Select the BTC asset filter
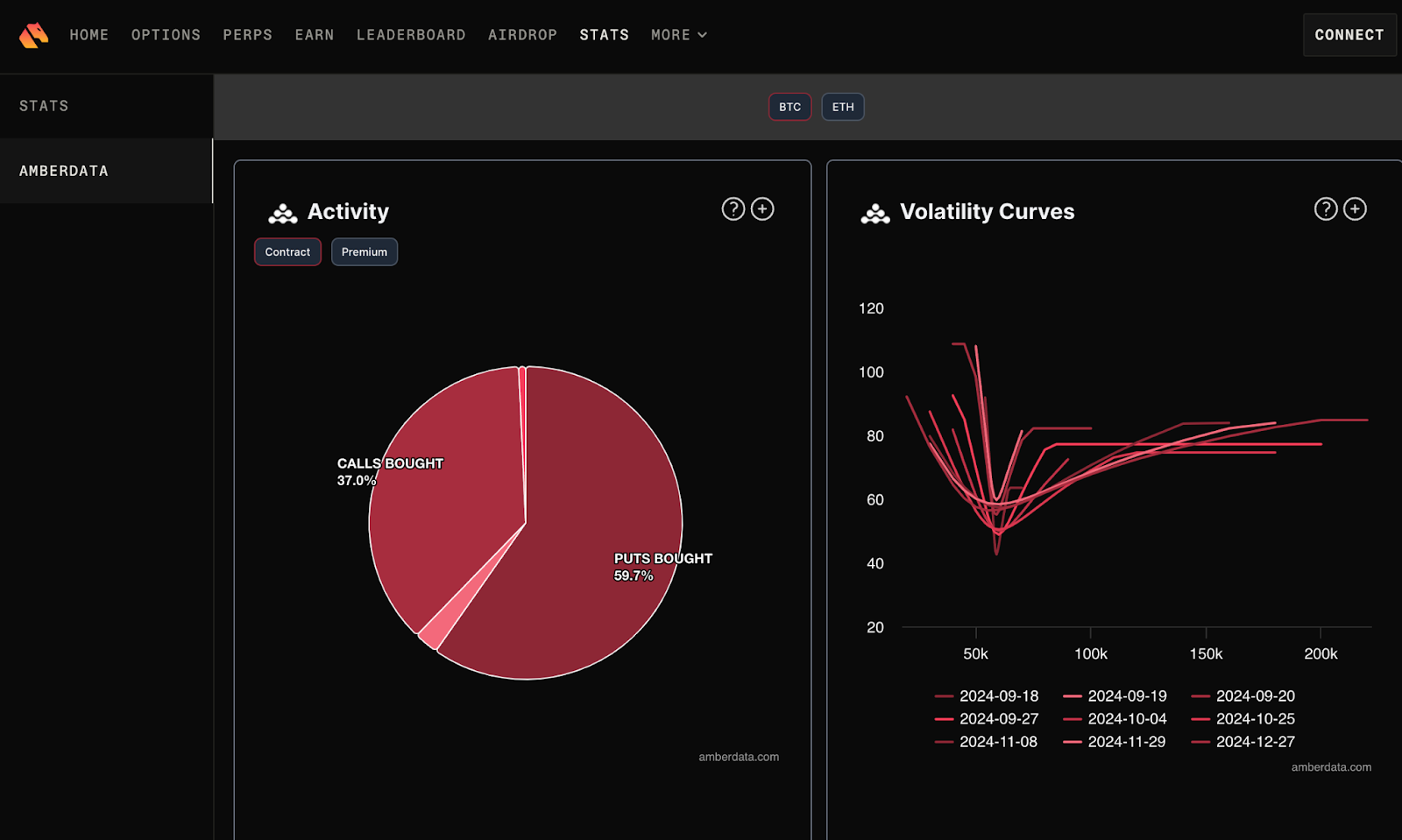The width and height of the screenshot is (1402, 840). [789, 106]
